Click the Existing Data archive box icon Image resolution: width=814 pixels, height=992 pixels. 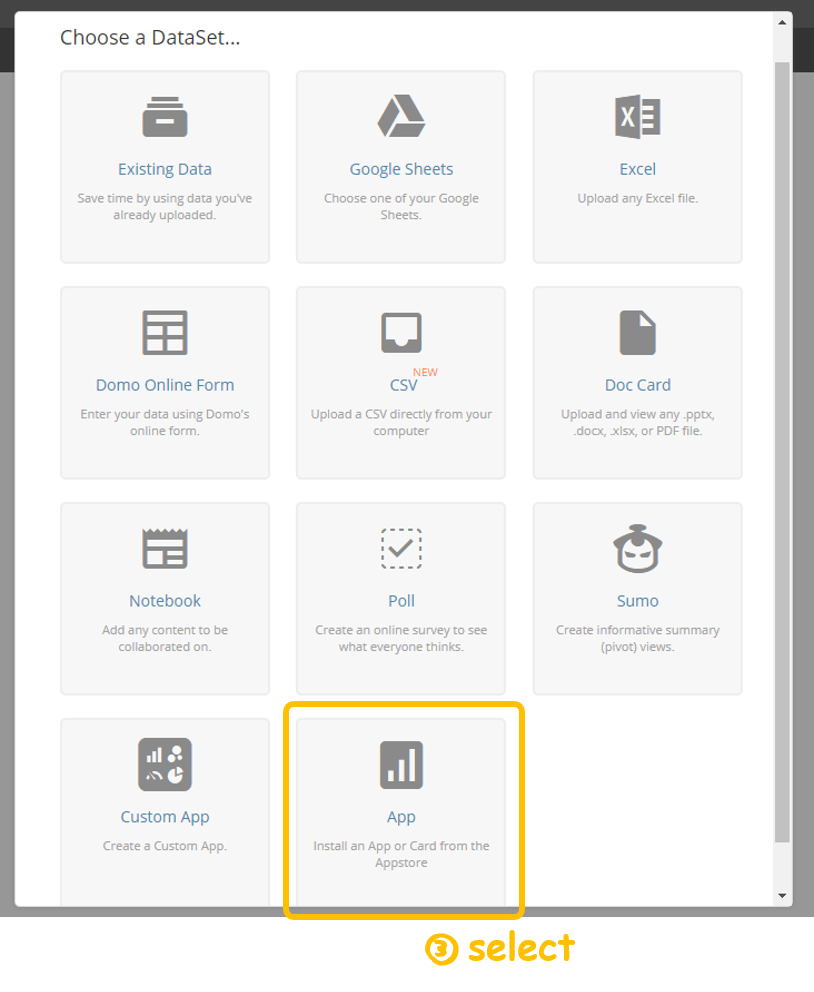pyautogui.click(x=164, y=117)
